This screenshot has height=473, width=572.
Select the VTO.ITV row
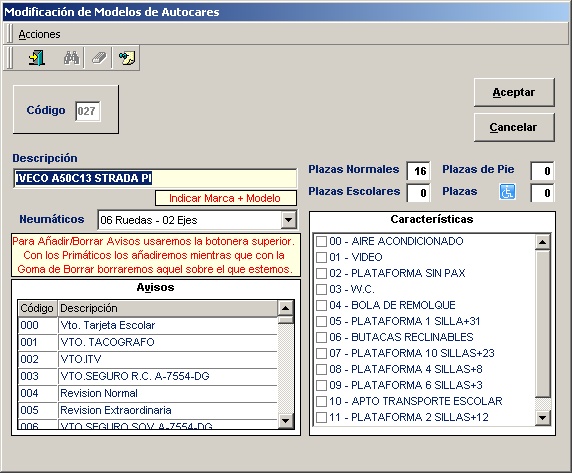click(148, 359)
